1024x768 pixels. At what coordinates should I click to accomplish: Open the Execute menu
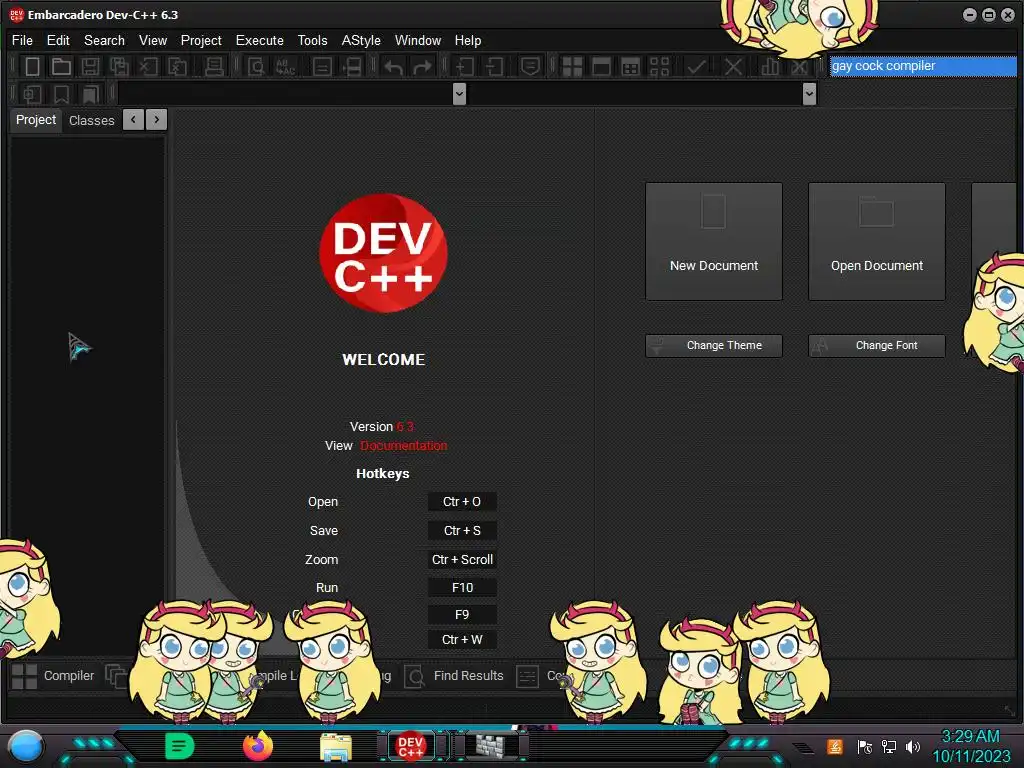[260, 40]
